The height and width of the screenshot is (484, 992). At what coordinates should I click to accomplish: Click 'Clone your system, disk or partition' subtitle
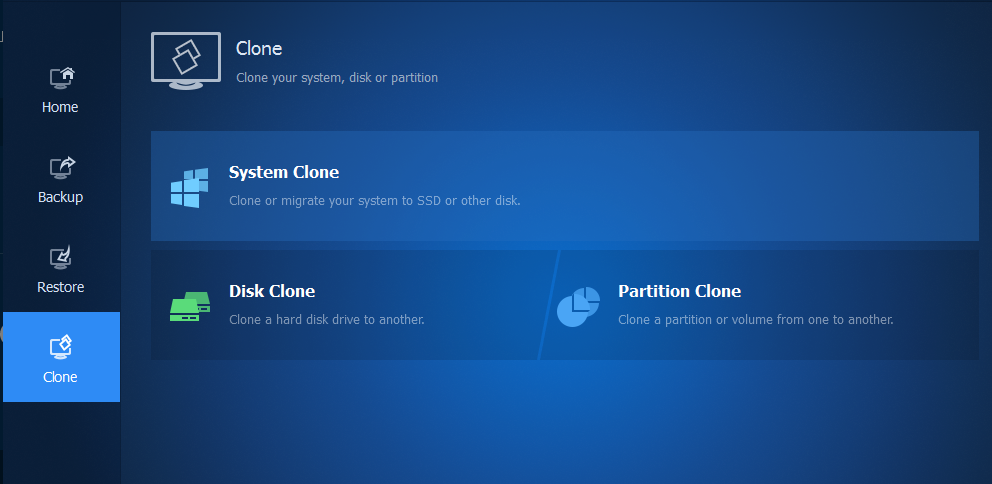(x=337, y=77)
